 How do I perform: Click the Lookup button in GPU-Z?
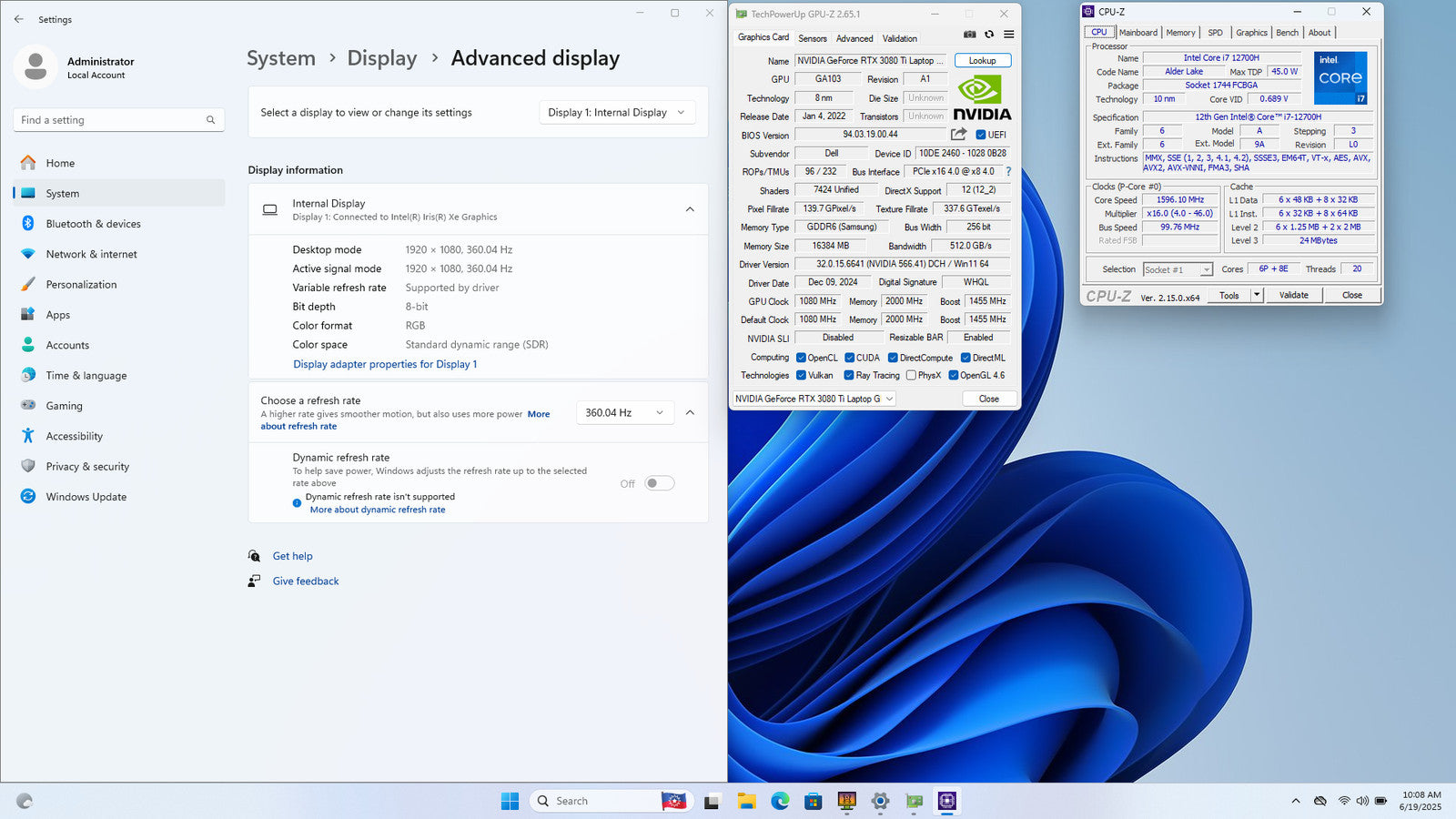point(982,61)
